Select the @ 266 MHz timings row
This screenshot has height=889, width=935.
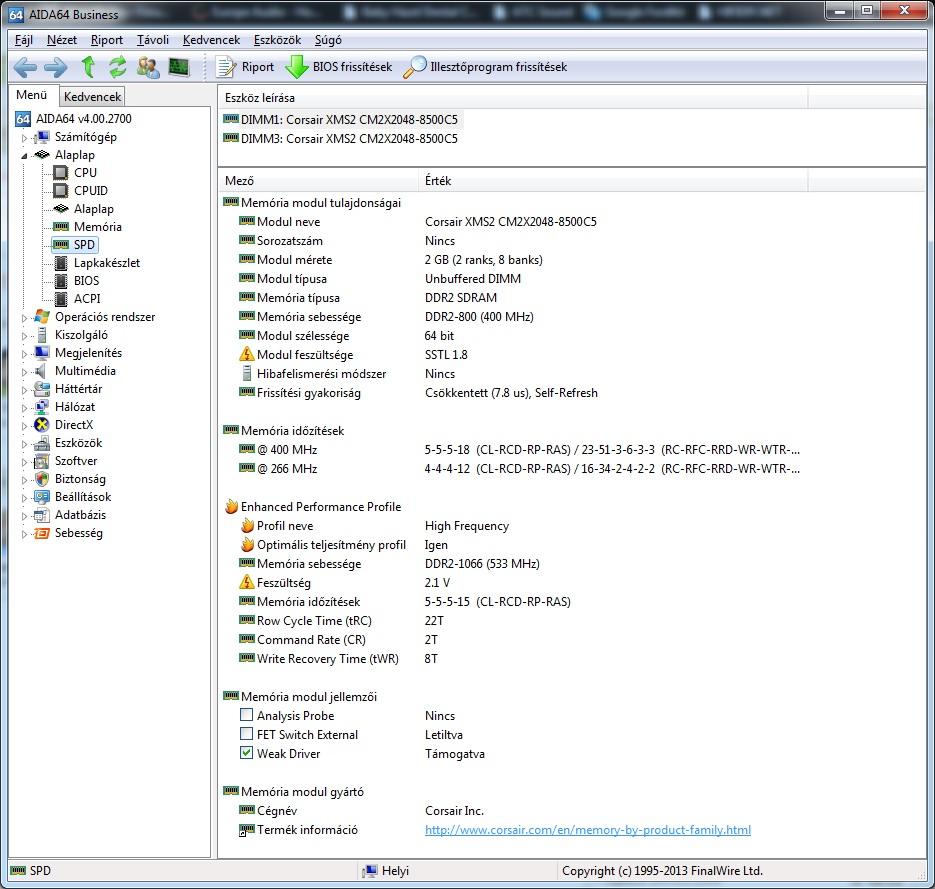tap(519, 469)
